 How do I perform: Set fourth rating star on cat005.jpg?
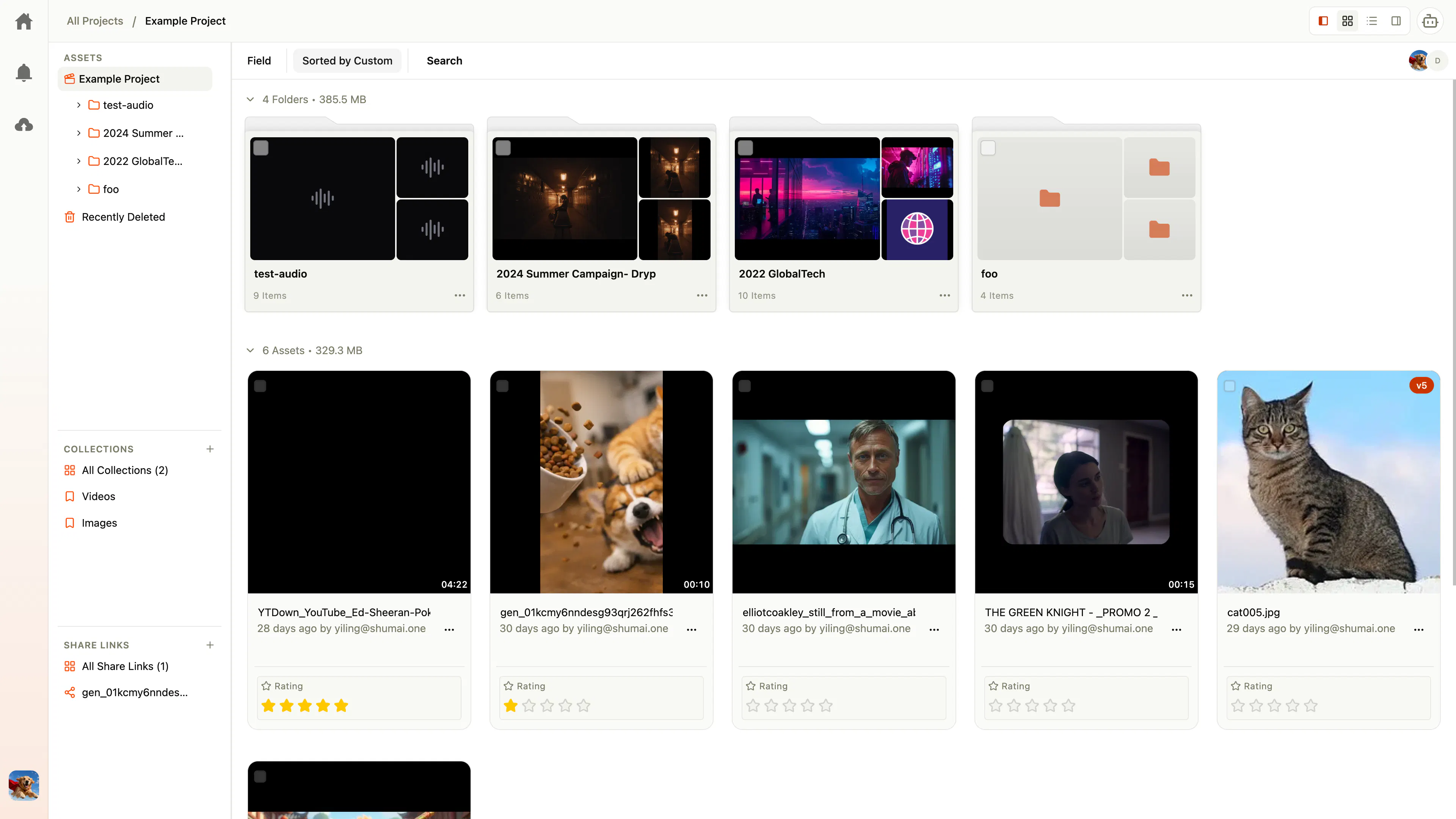tap(1292, 705)
